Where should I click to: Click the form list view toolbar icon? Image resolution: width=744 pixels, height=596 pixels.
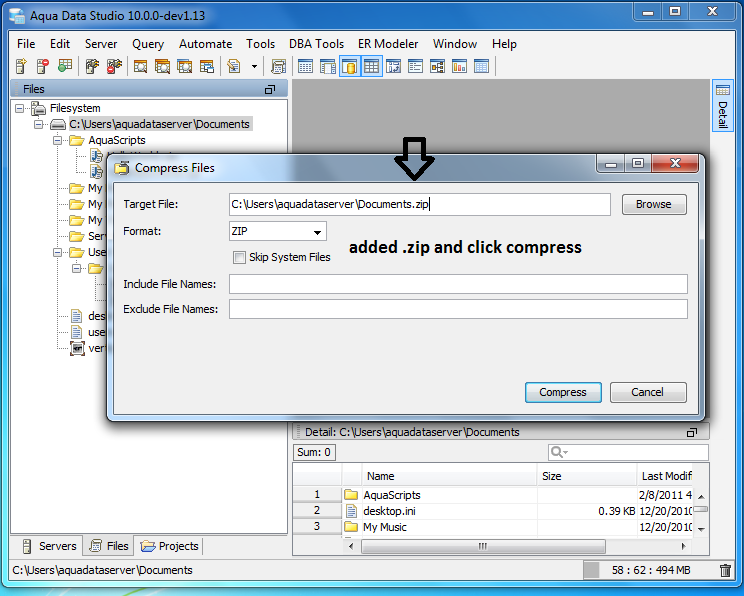pos(415,66)
